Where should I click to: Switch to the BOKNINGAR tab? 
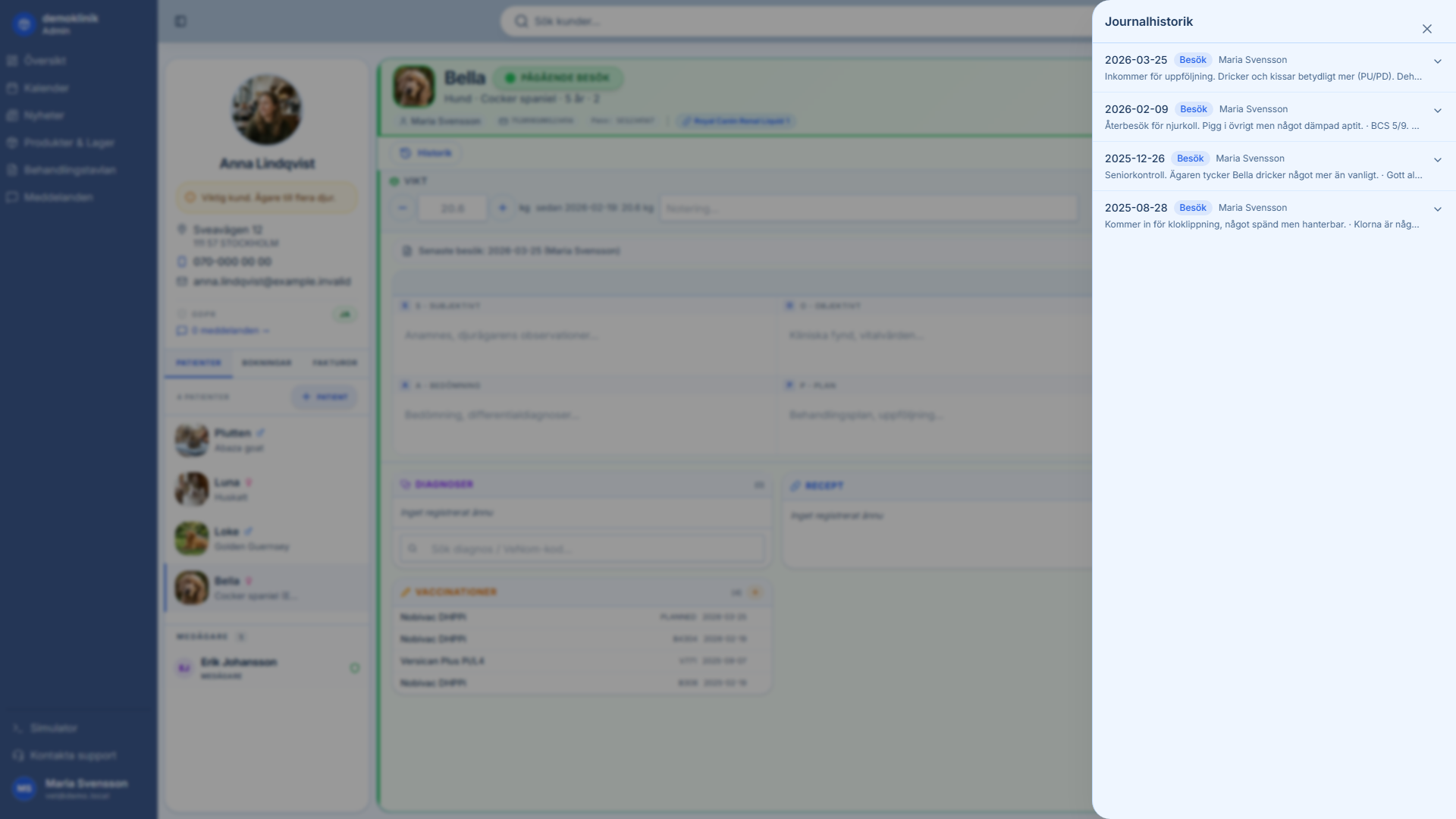click(x=267, y=362)
